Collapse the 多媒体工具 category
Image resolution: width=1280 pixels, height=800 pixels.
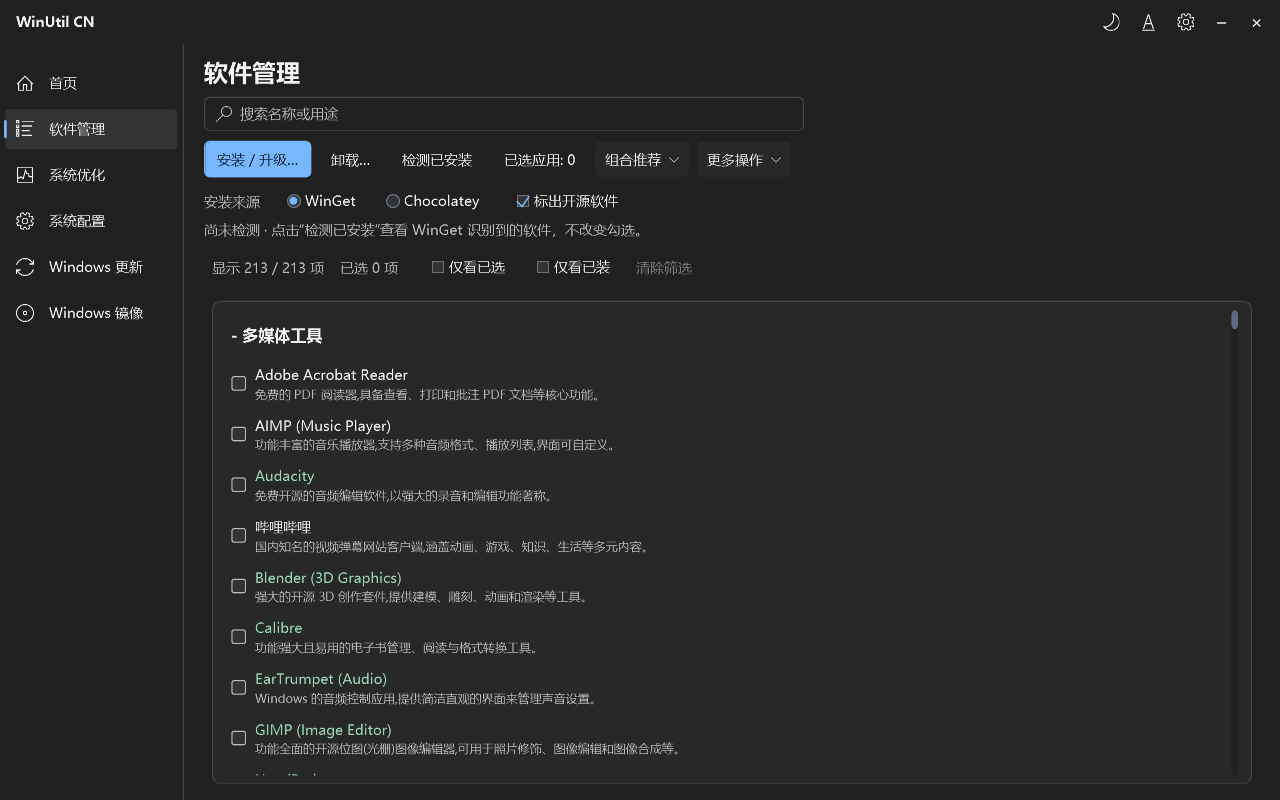[277, 336]
